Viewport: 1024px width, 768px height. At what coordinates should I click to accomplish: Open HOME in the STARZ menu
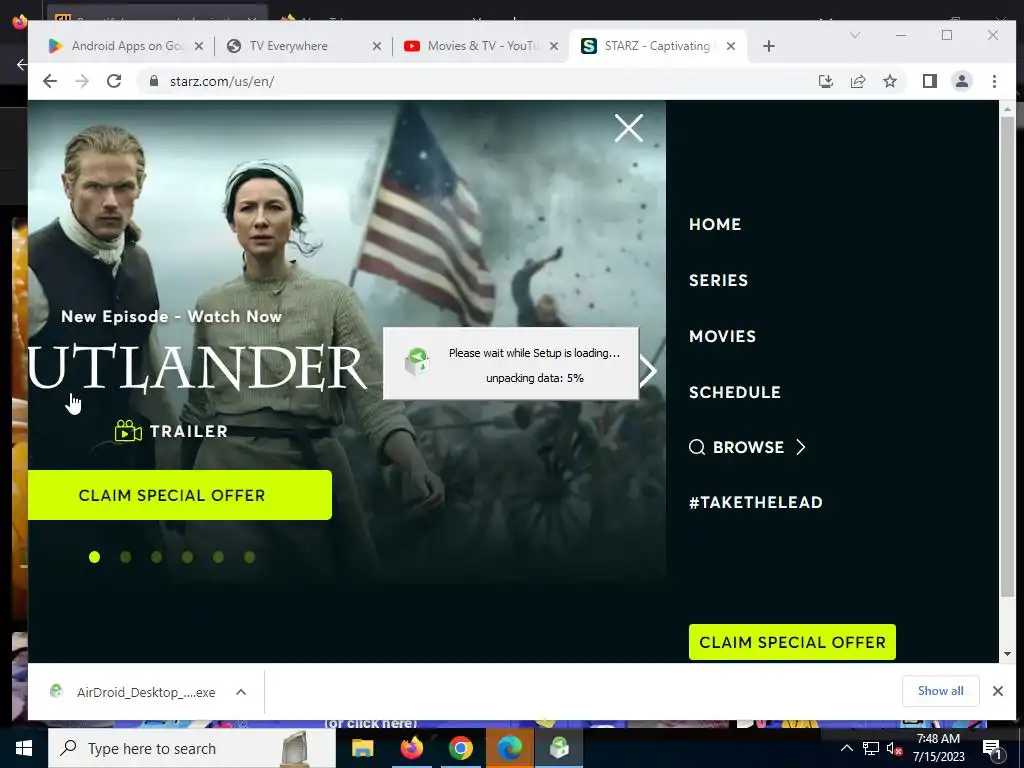(714, 224)
